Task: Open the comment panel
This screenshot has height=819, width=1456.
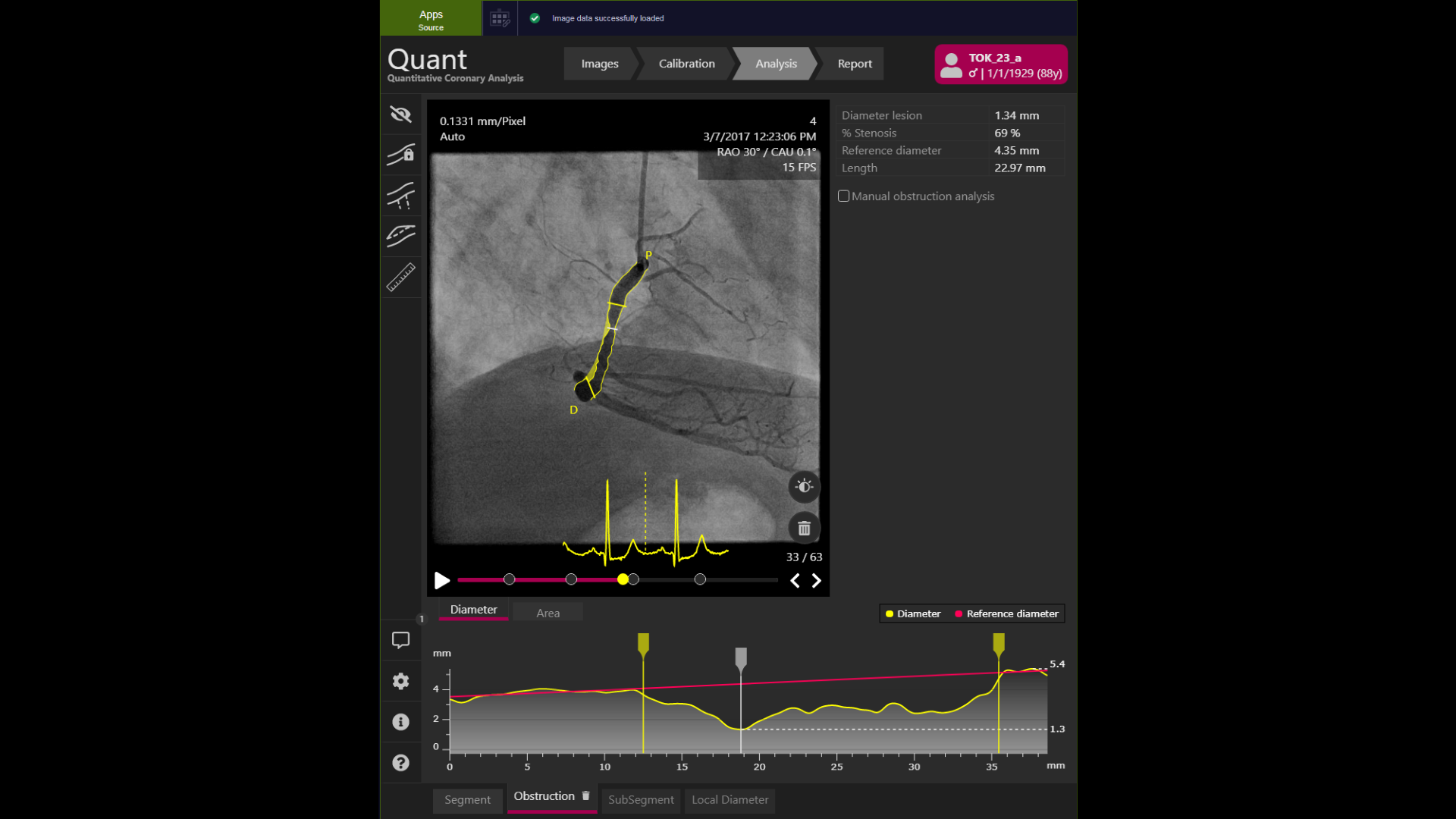Action: [x=400, y=639]
